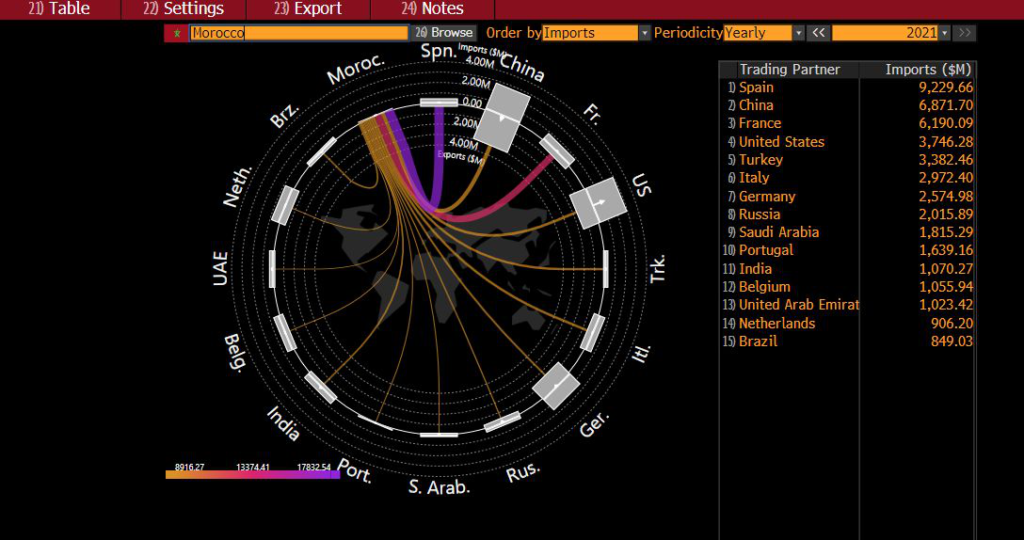The width and height of the screenshot is (1024, 540).
Task: Advance to next year with >> arrow
Action: [964, 33]
